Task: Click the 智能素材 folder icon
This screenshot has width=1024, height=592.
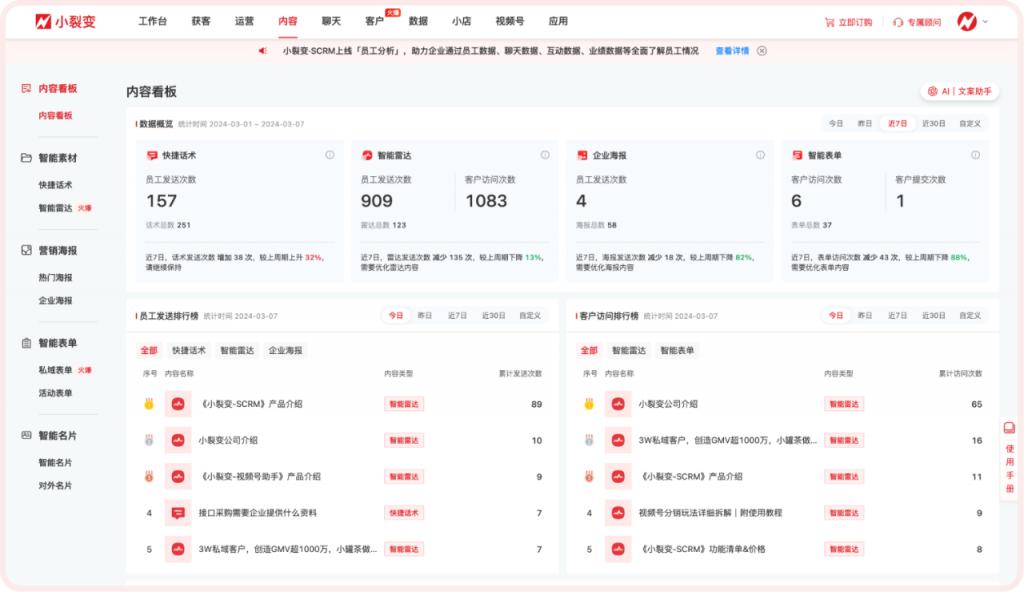Action: click(x=26, y=157)
